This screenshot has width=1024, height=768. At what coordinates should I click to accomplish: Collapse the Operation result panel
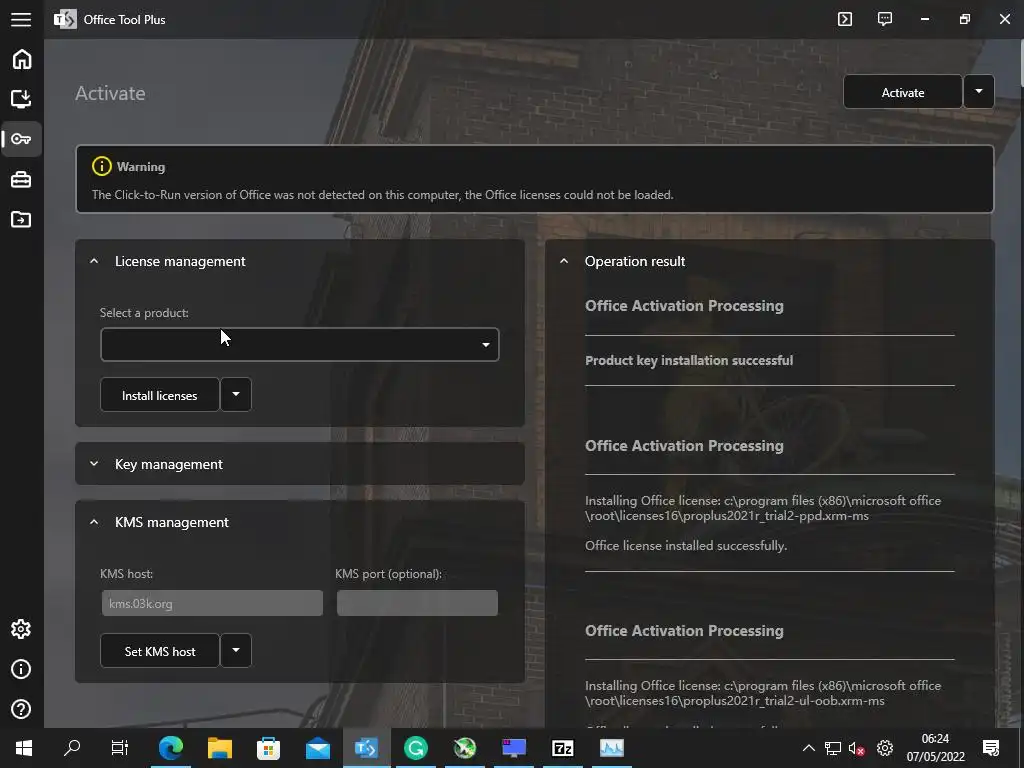564,261
